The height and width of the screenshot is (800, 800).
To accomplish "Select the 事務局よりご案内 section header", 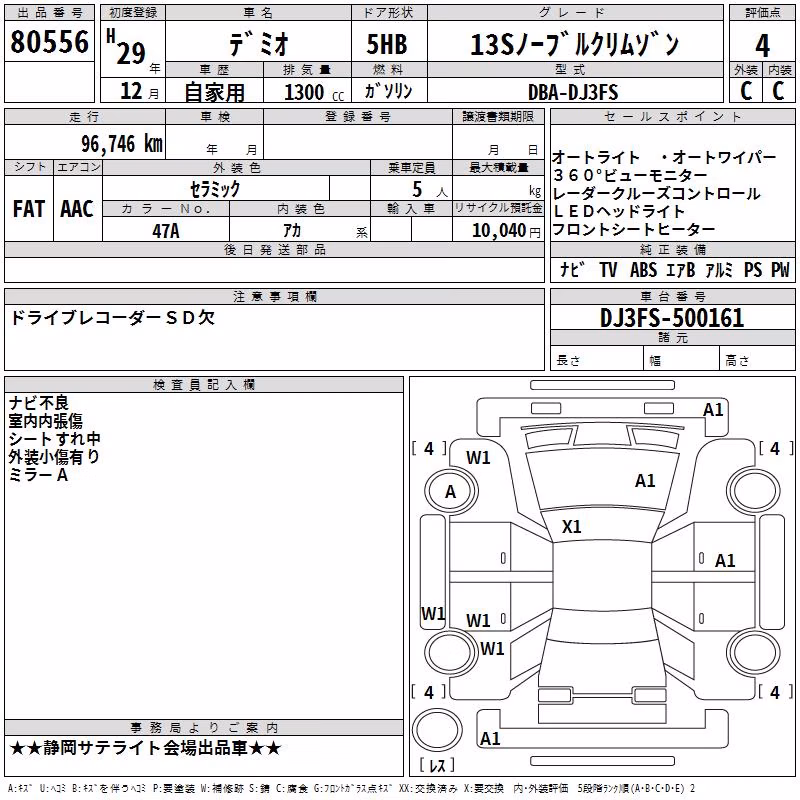I will pos(204,728).
